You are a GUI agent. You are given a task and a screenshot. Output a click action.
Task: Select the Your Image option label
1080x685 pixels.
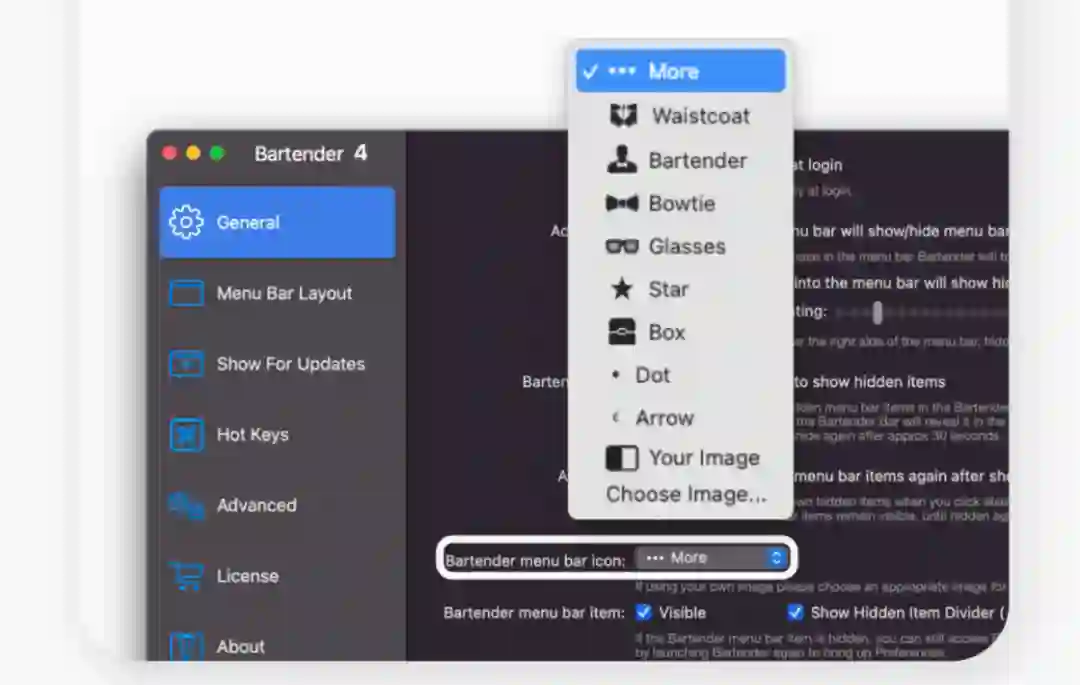704,458
